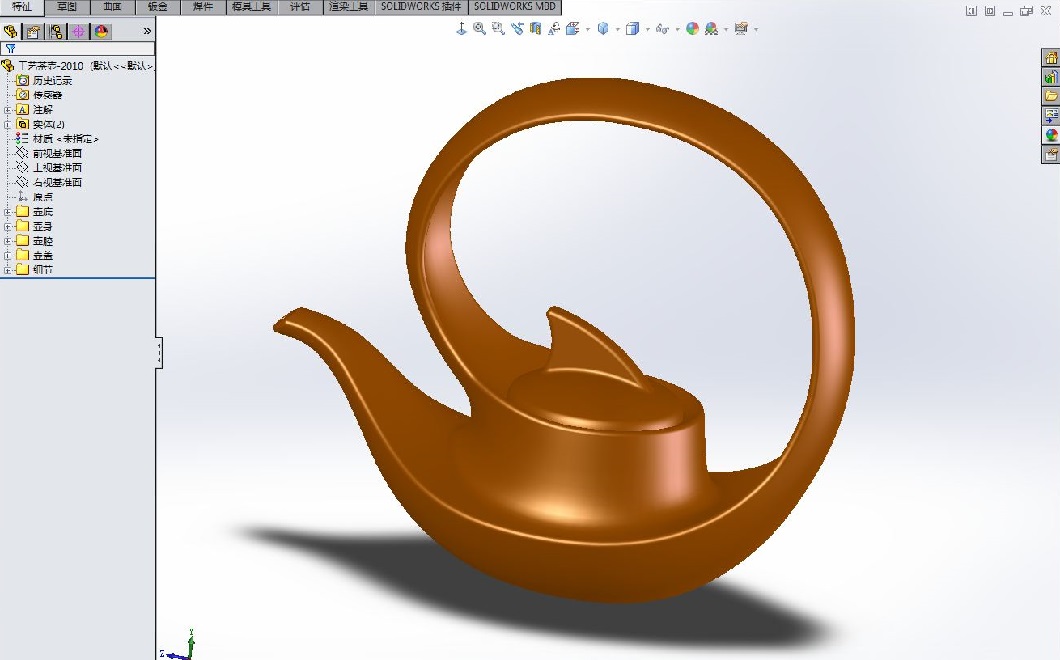This screenshot has height=660, width=1060.
Task: Open the Design Library in task pane
Action: click(1050, 77)
